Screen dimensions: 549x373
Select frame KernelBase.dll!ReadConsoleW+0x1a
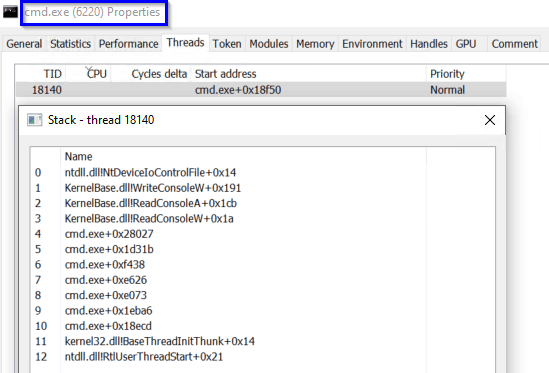coord(149,219)
